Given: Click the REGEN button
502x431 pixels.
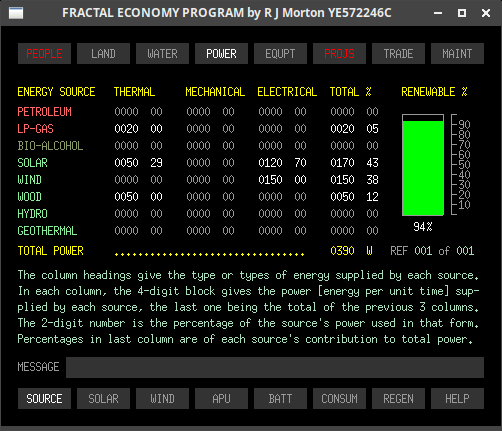Looking at the screenshot, I should (398, 398).
